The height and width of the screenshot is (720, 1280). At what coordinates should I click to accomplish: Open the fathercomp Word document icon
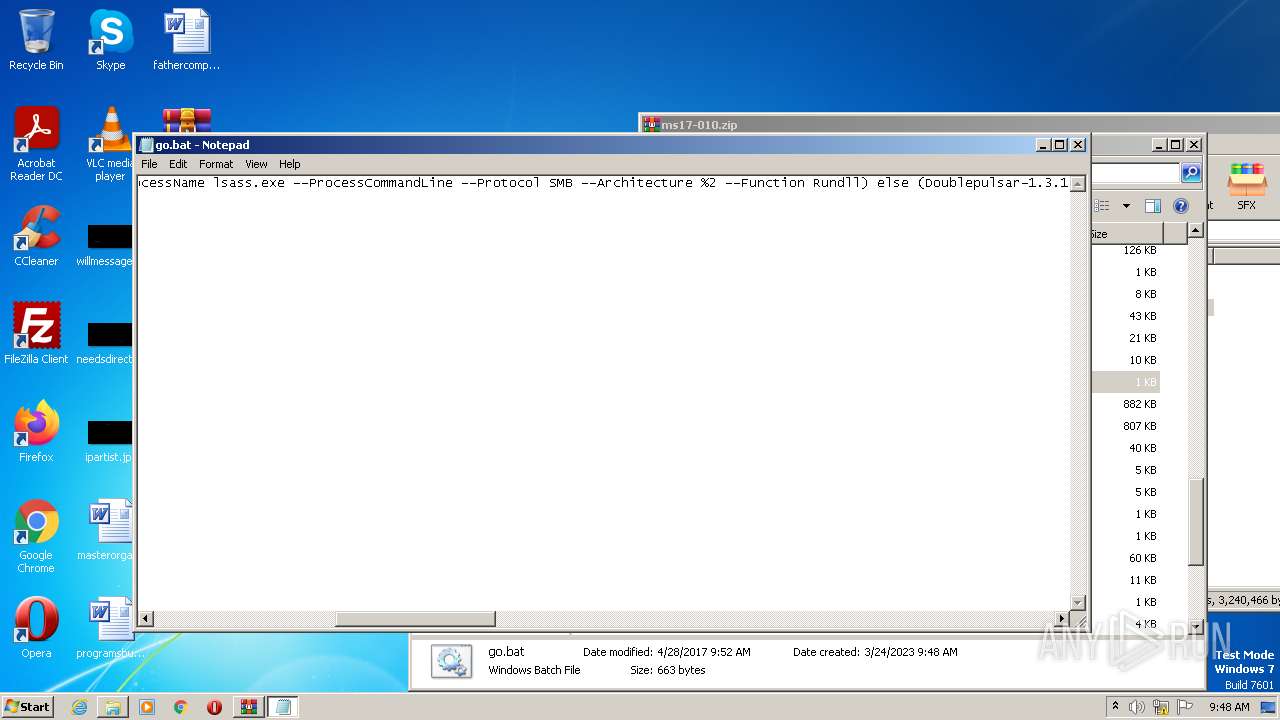click(x=186, y=40)
